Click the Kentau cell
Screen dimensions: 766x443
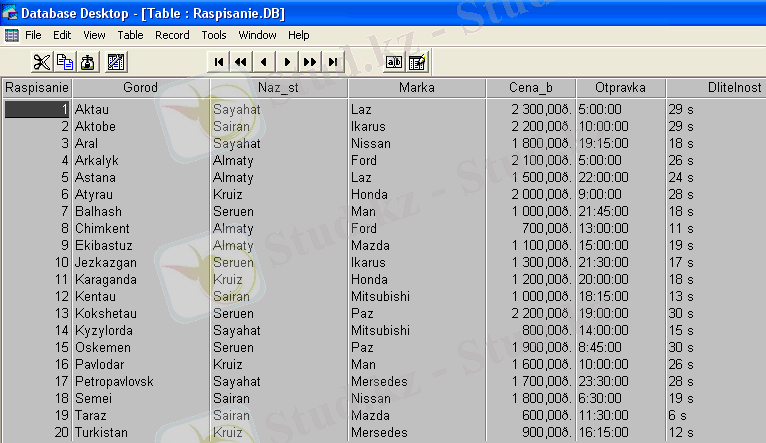point(141,296)
